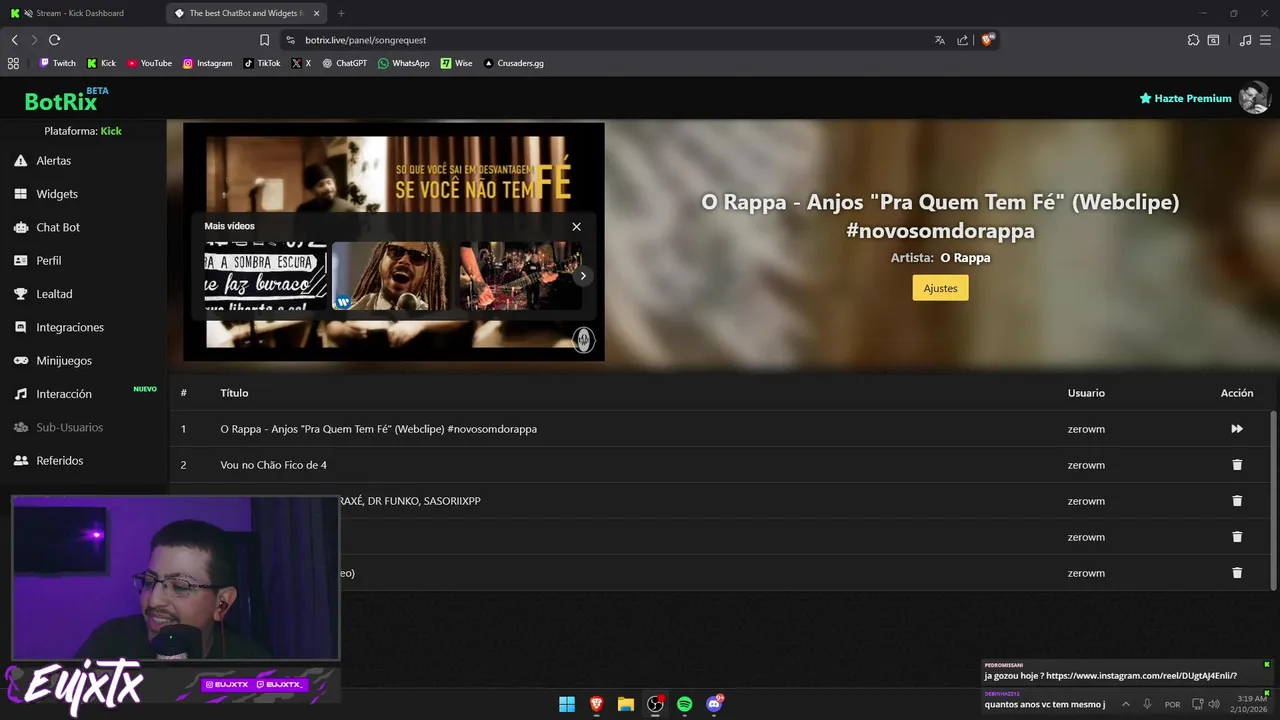Bookmark this page icon
Image resolution: width=1280 pixels, height=720 pixels.
(264, 40)
